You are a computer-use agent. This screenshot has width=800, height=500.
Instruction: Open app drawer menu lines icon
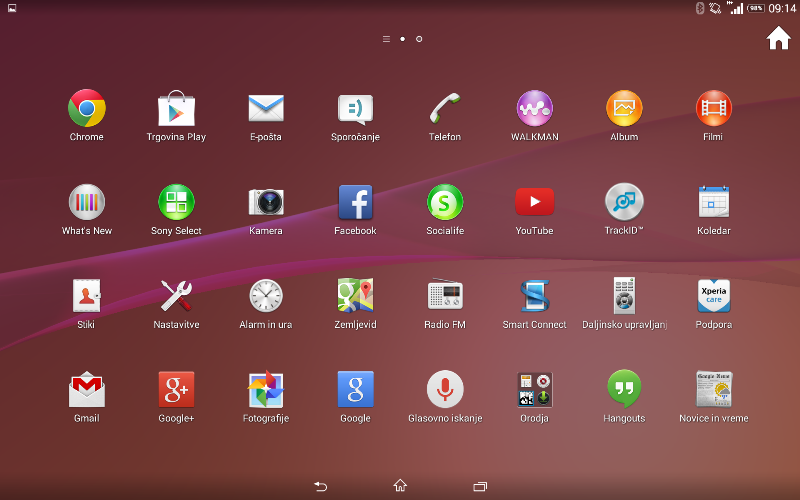click(386, 39)
